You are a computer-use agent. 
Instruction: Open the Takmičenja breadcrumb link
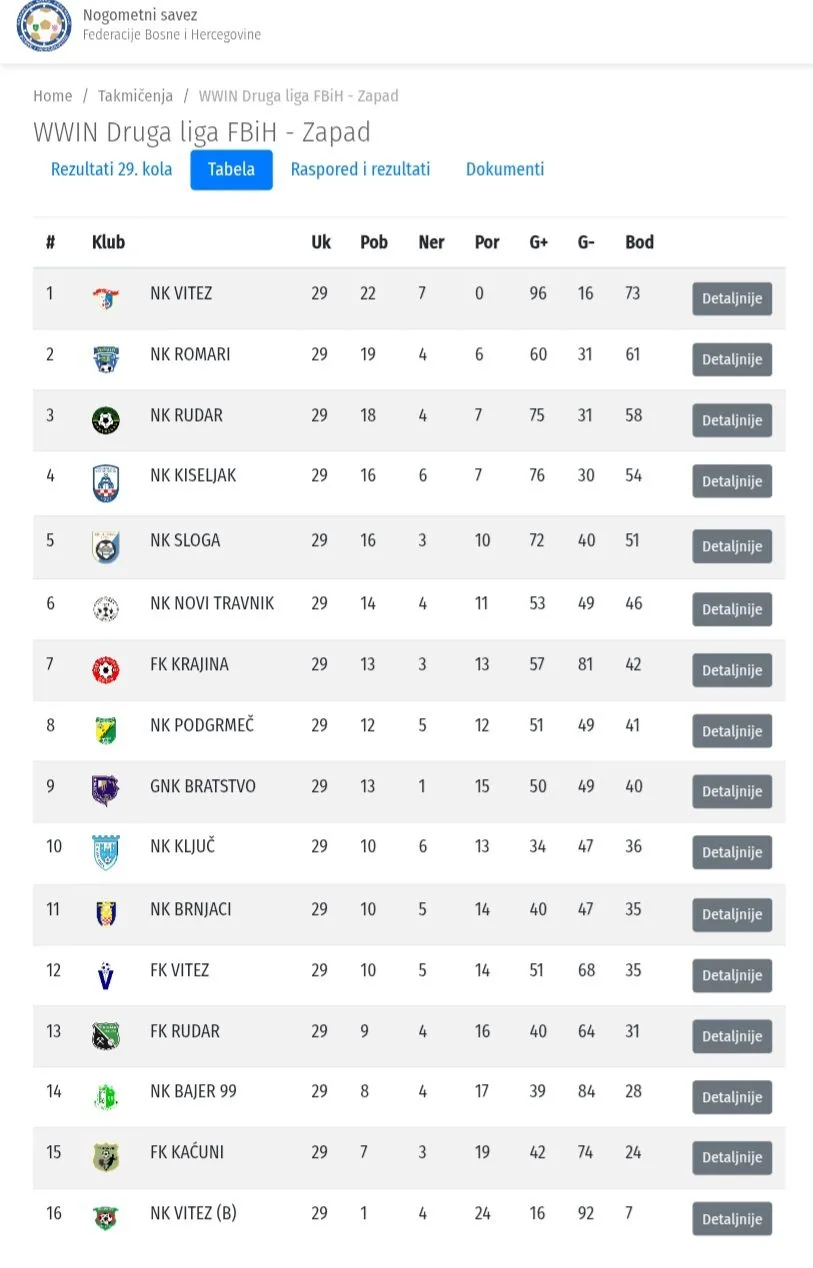pos(135,96)
